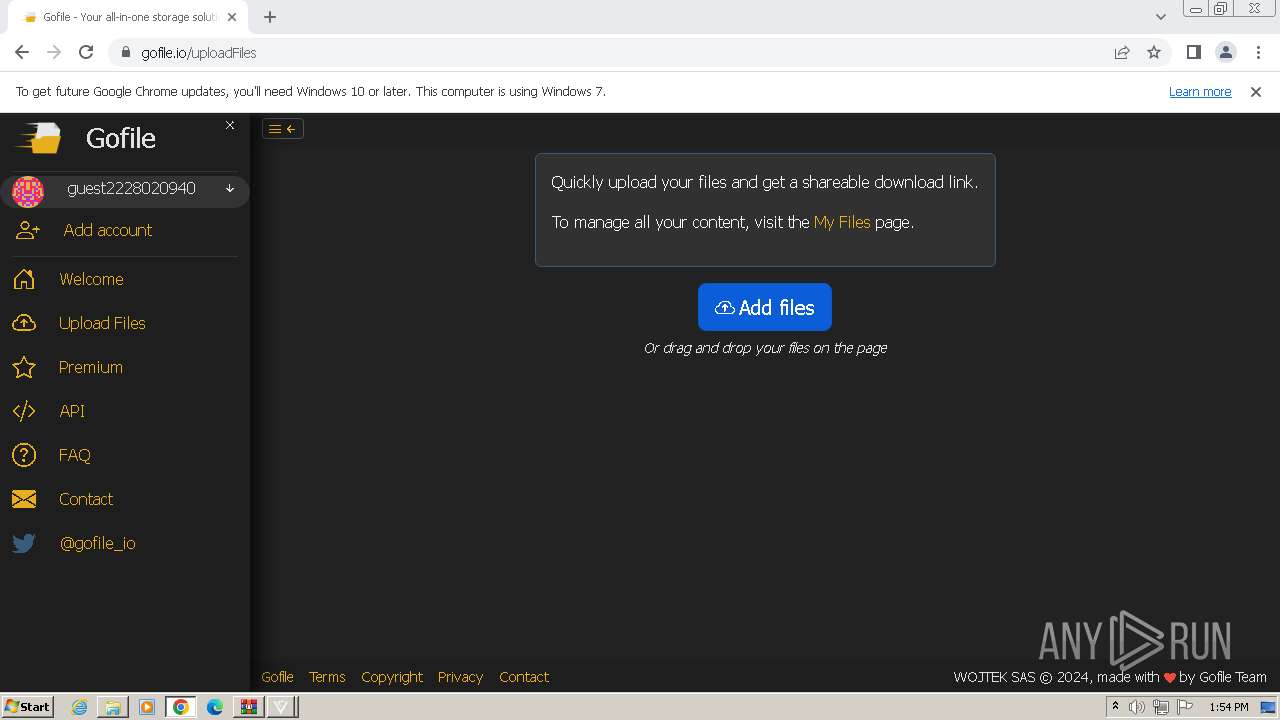The image size is (1280, 720).
Task: Open the API menu item
Action: (x=72, y=411)
